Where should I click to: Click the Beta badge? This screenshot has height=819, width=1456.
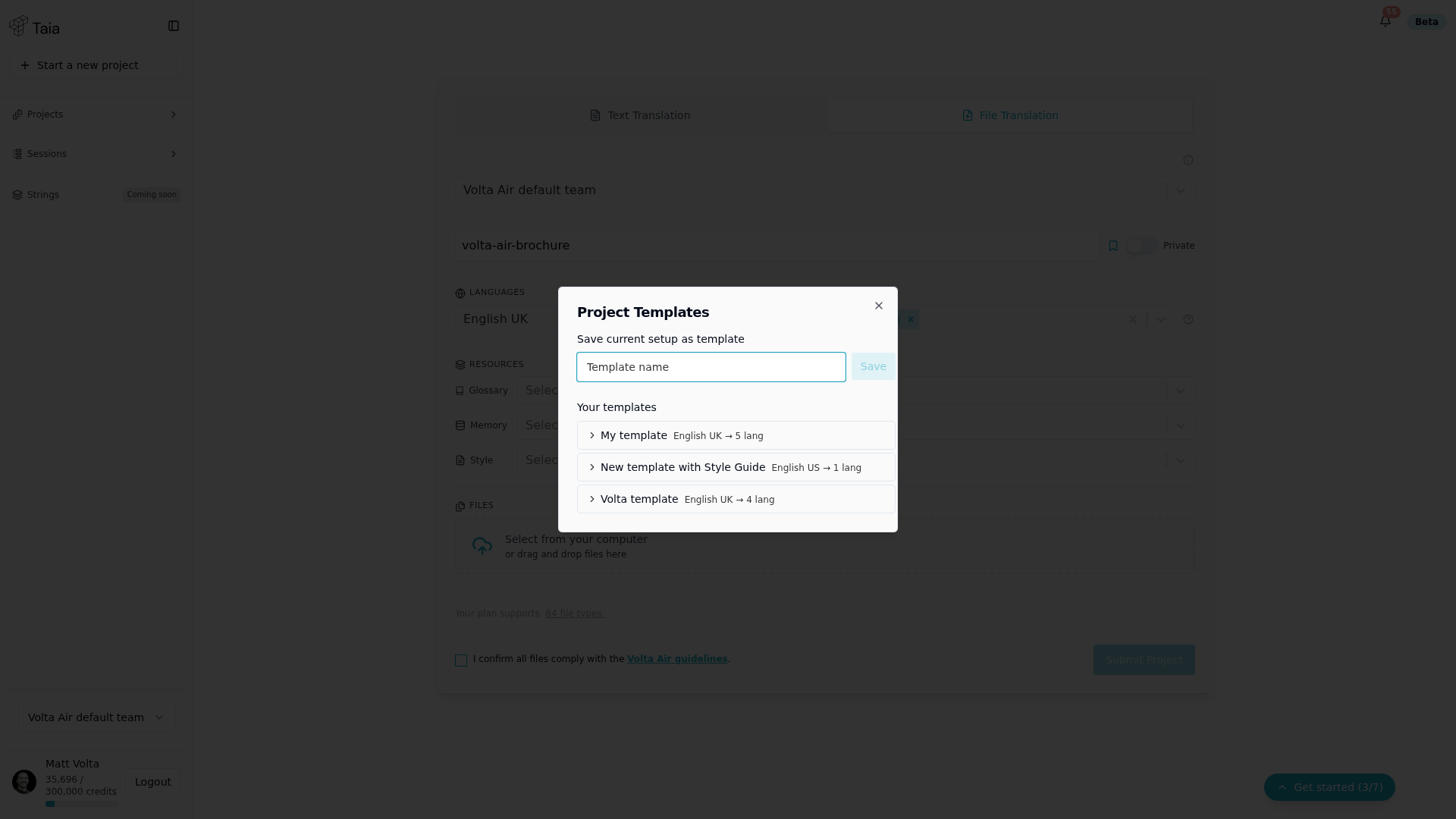(1426, 22)
